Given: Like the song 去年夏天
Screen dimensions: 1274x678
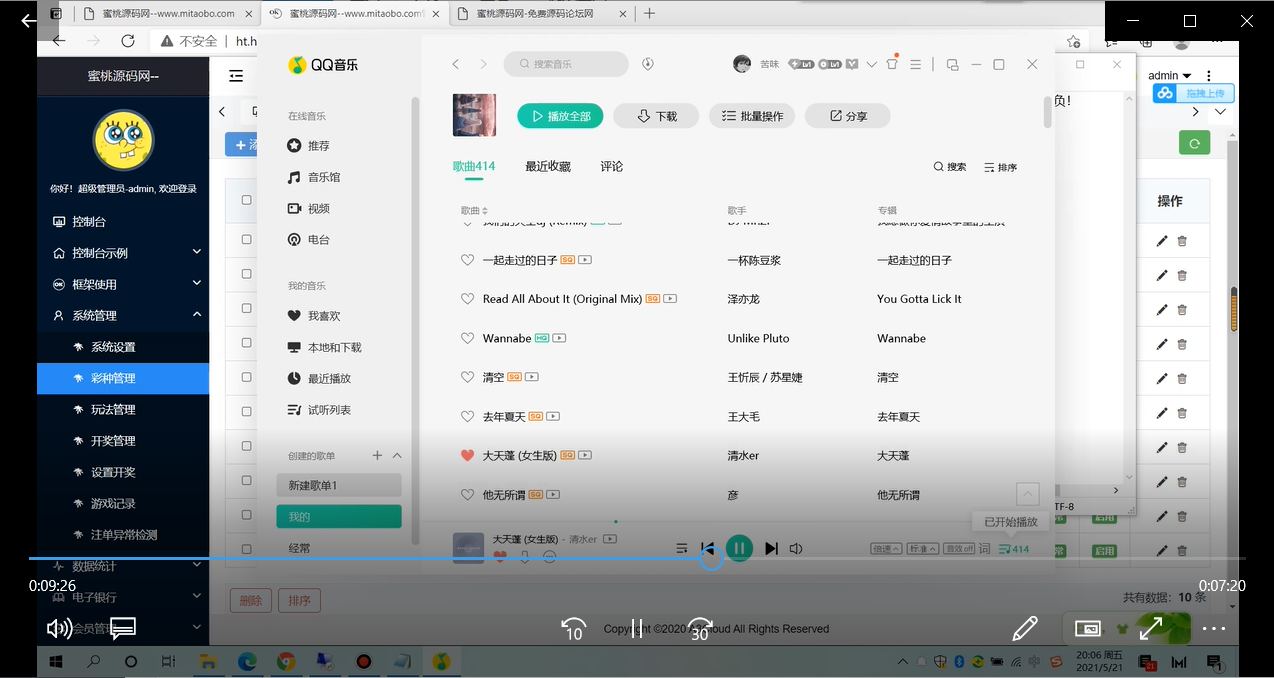Looking at the screenshot, I should click(x=467, y=416).
